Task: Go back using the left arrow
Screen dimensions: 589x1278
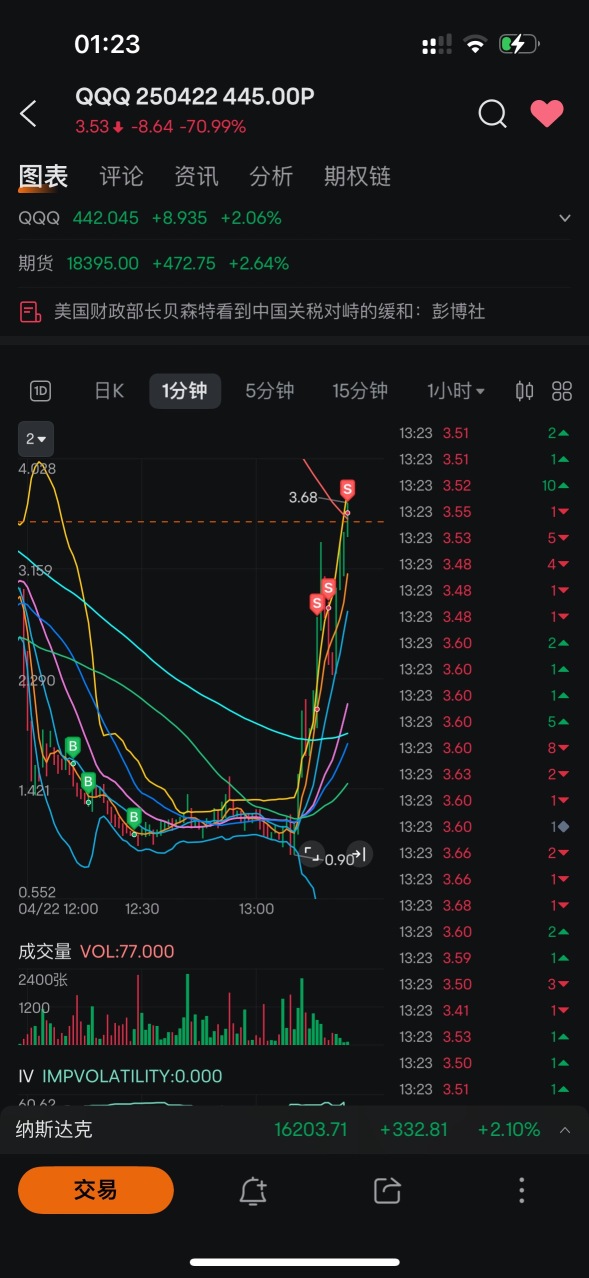Action: coord(29,114)
